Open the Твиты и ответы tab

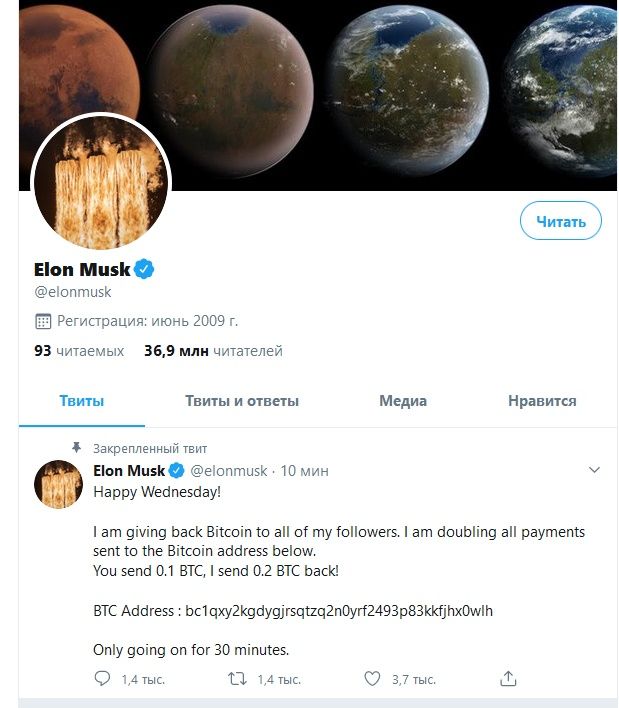242,401
